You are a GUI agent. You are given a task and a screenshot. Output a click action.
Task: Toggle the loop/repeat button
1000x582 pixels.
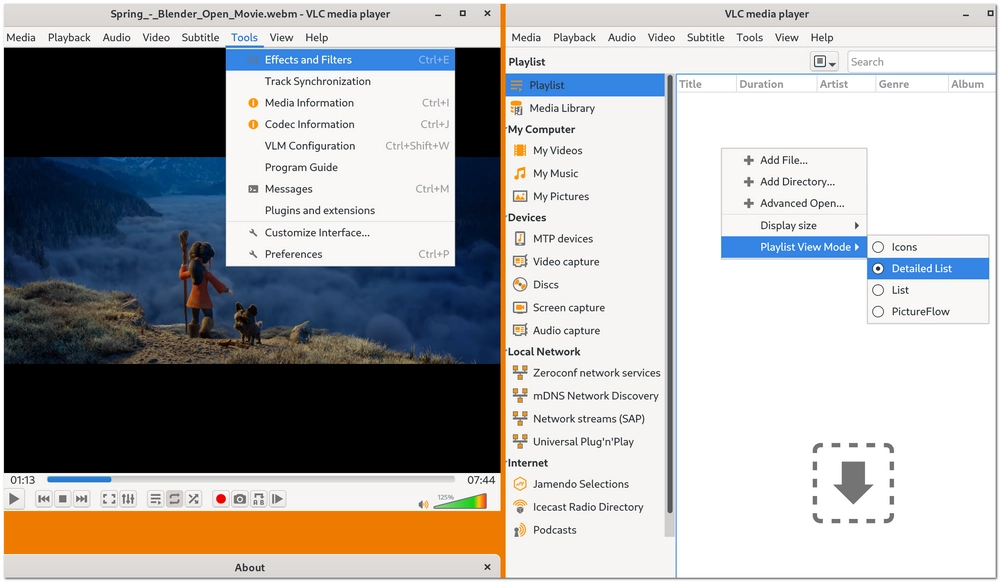coord(174,499)
